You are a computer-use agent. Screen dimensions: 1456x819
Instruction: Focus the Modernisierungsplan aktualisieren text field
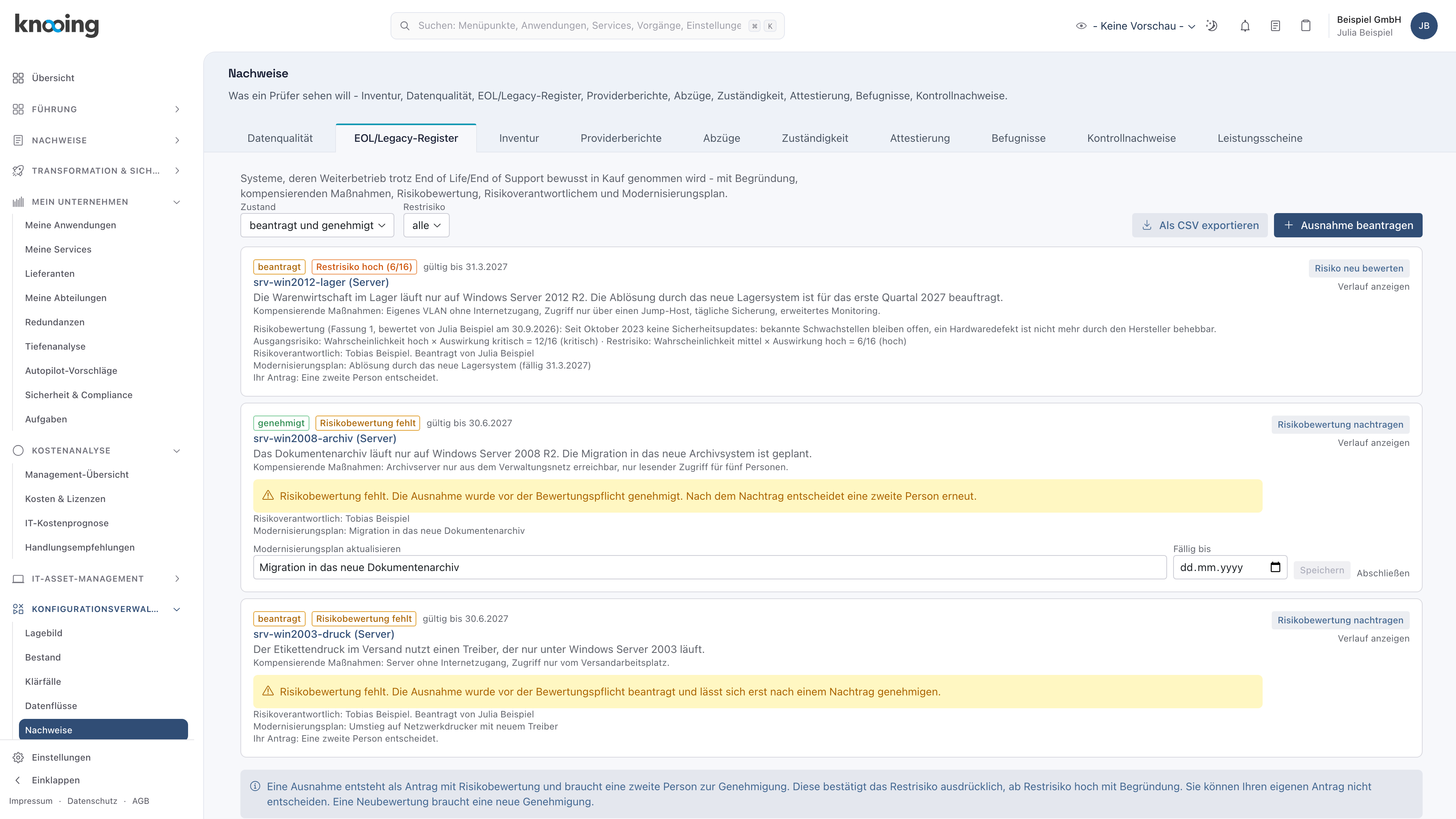pyautogui.click(x=710, y=568)
